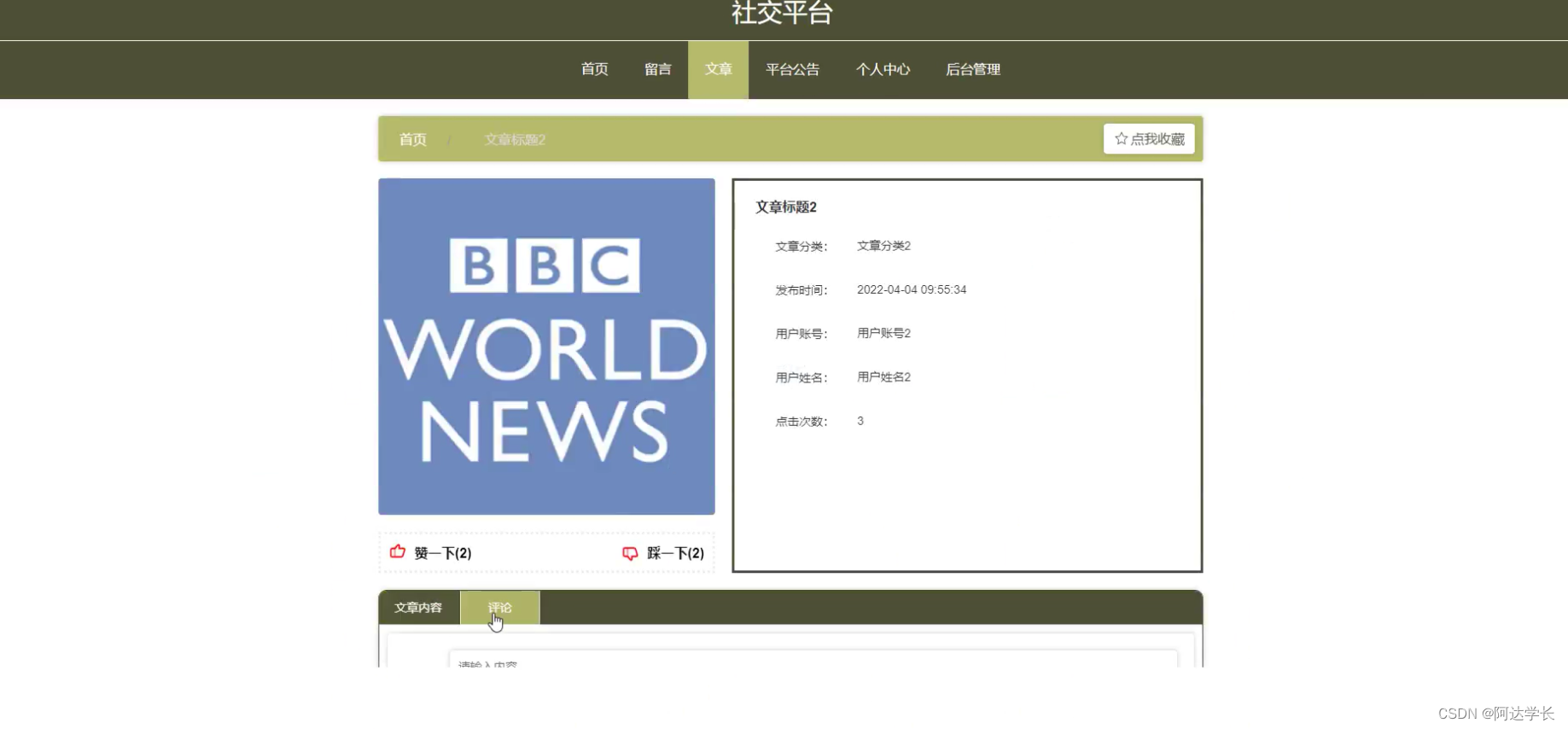The image size is (1568, 729).
Task: Click the 社交平台 site title
Action: (x=782, y=13)
